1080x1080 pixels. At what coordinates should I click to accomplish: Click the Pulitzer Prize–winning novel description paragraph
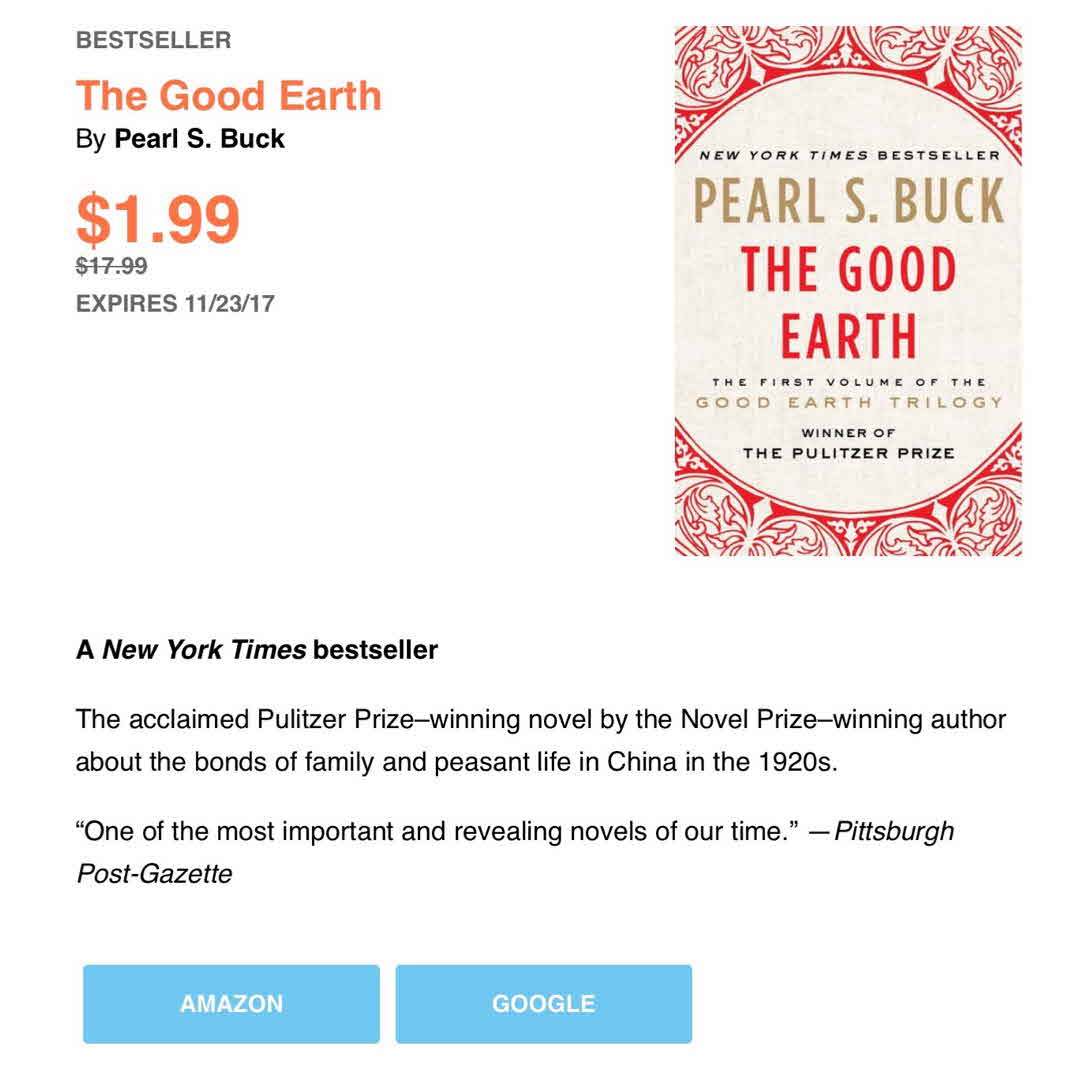[x=540, y=740]
